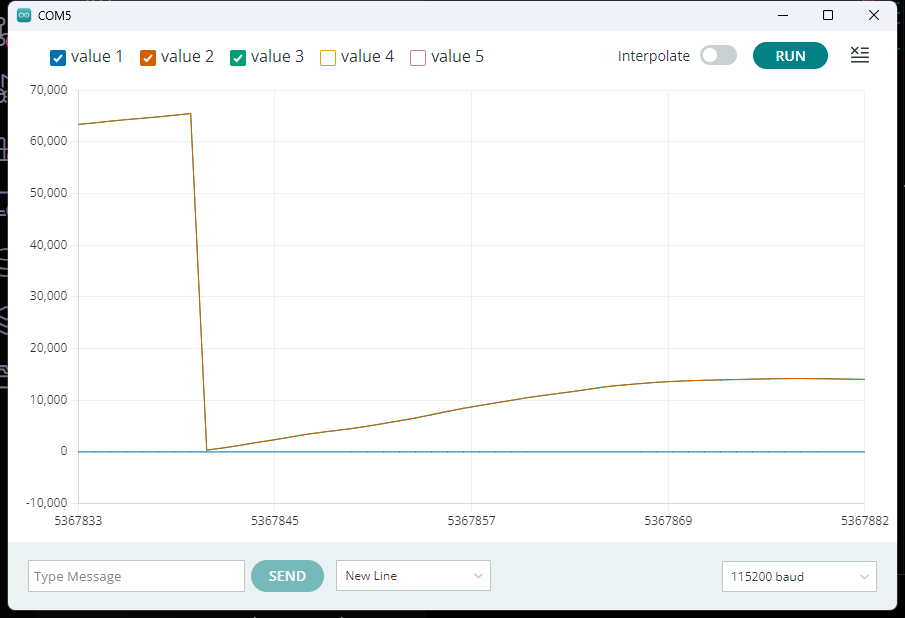This screenshot has height=618, width=905.
Task: Click the Interpolate text label
Action: point(654,56)
